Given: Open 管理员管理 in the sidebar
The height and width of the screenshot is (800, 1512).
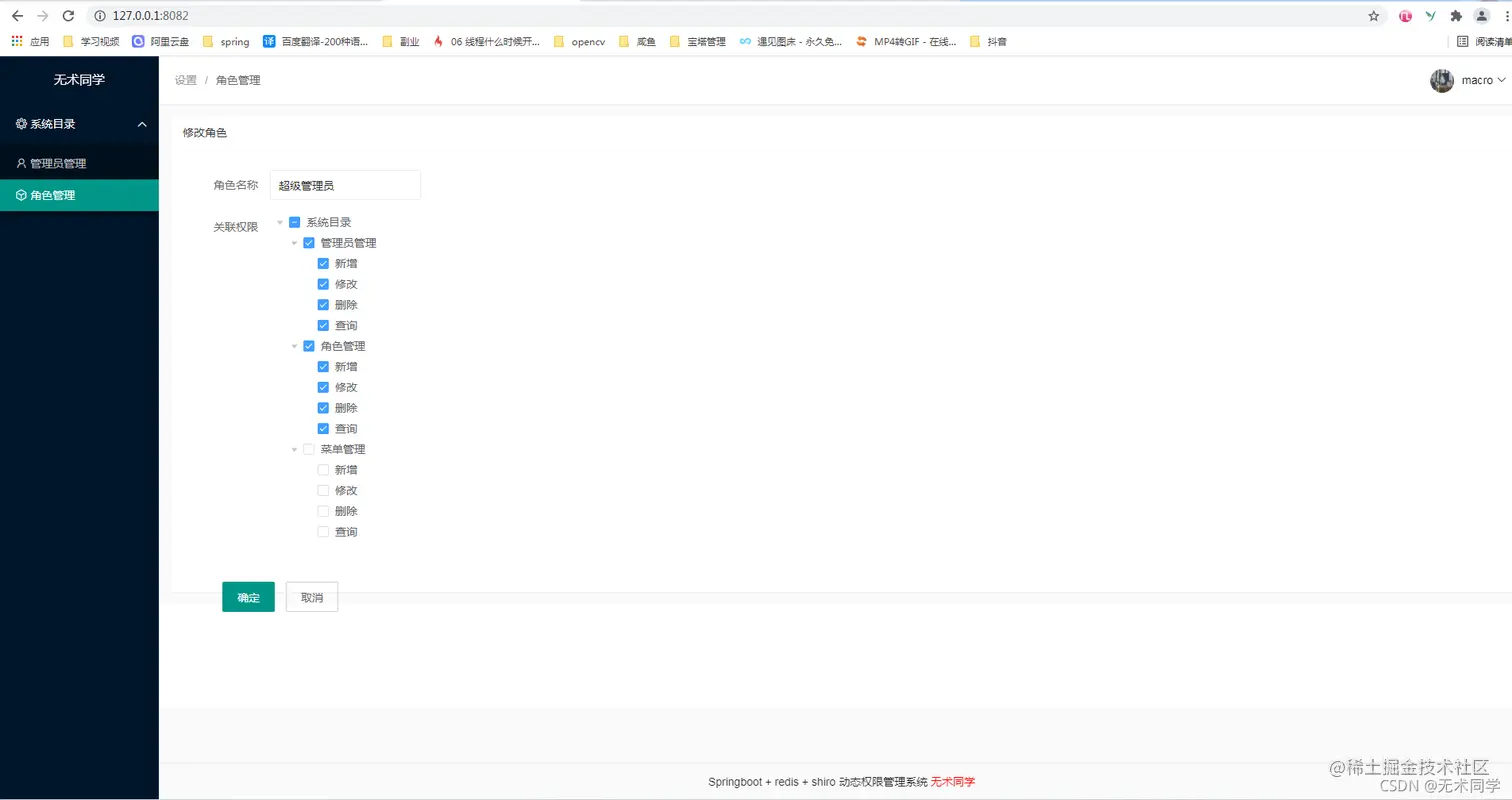Looking at the screenshot, I should pyautogui.click(x=79, y=163).
